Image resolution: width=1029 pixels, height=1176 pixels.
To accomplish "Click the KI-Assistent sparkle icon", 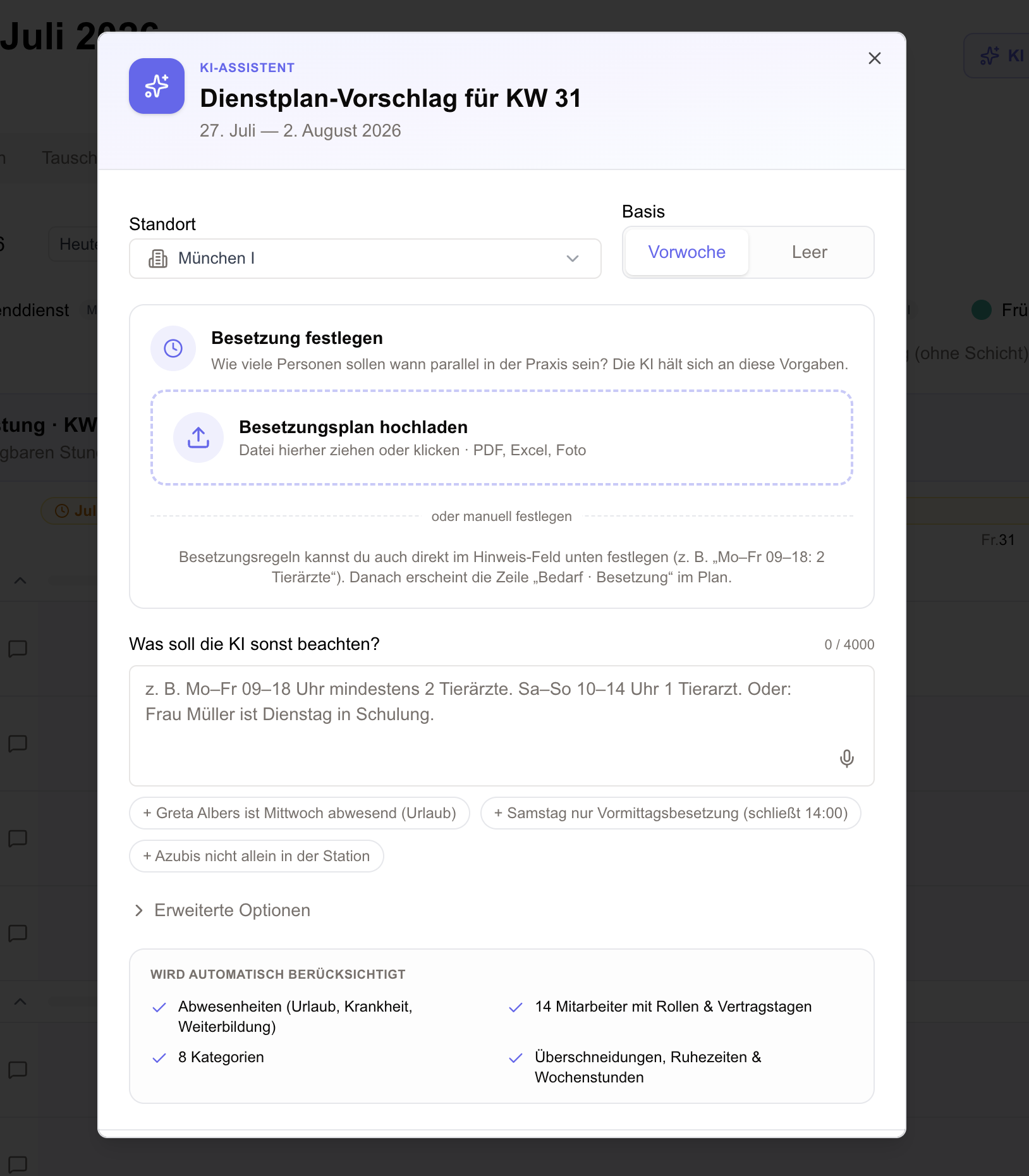I will point(157,86).
